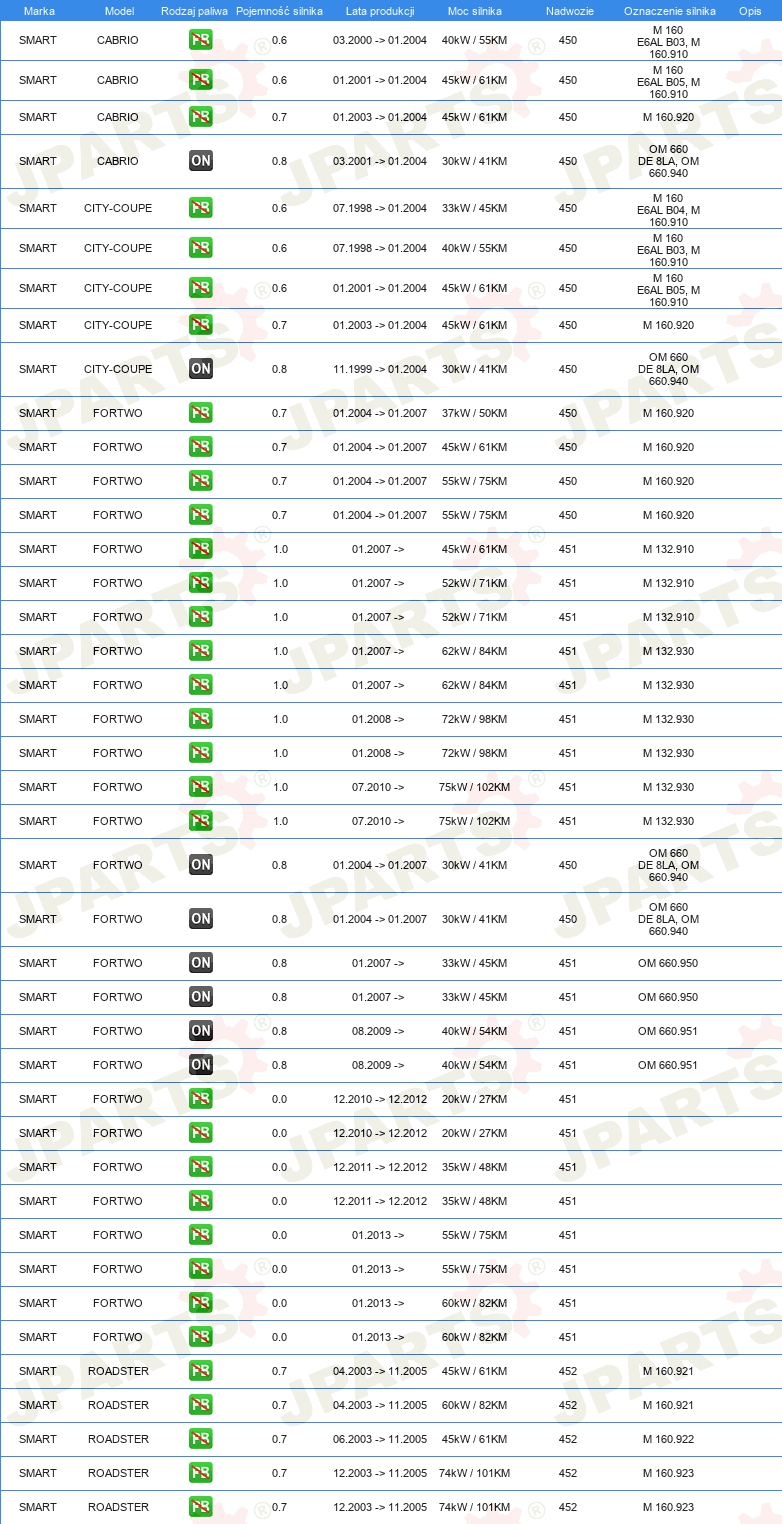Click the 33kW / 45KM cell in the CITY-COUPE row
The width and height of the screenshot is (782, 1524).
tap(475, 208)
